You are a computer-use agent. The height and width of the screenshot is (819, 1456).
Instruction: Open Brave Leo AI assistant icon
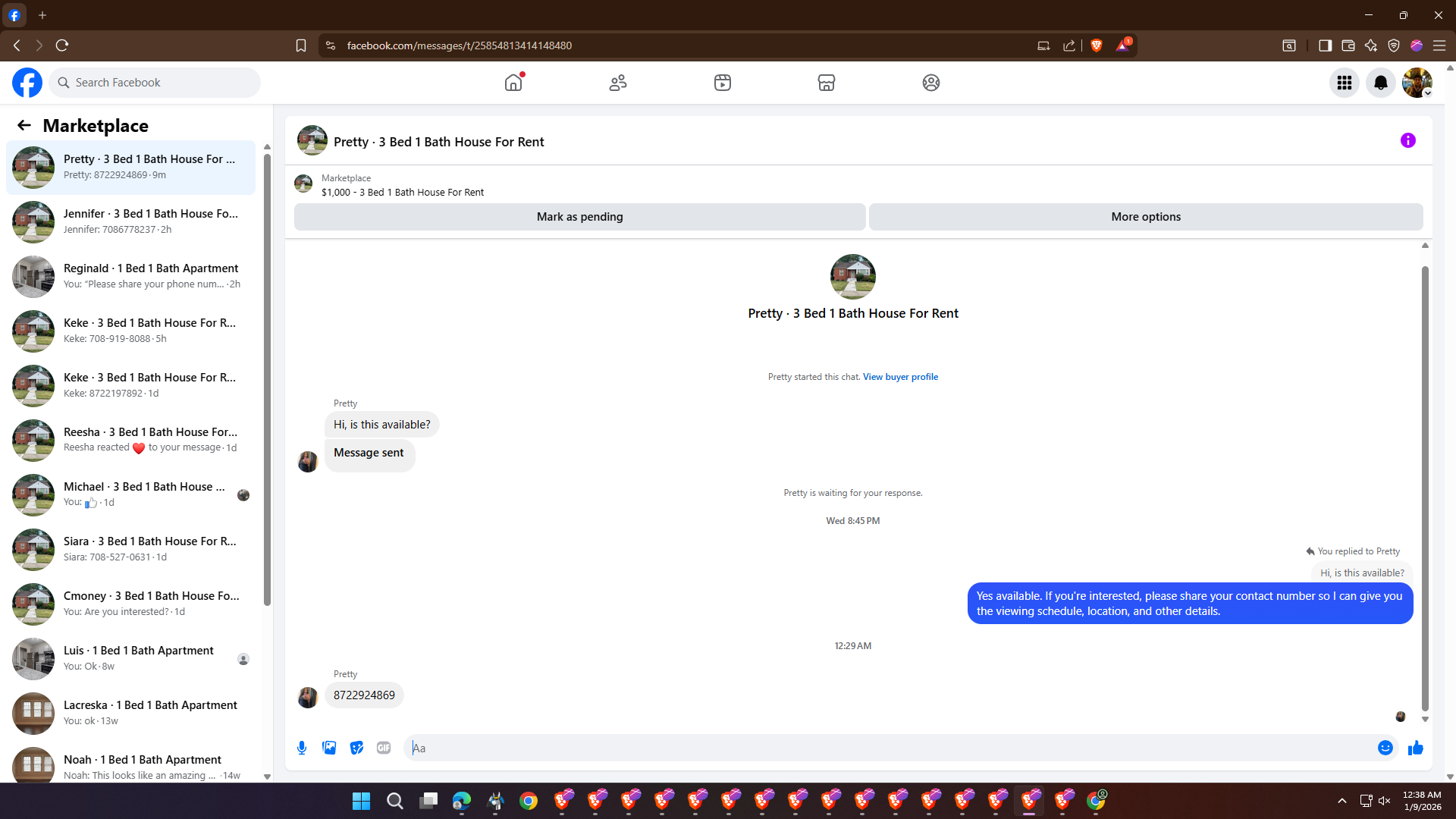click(1371, 45)
